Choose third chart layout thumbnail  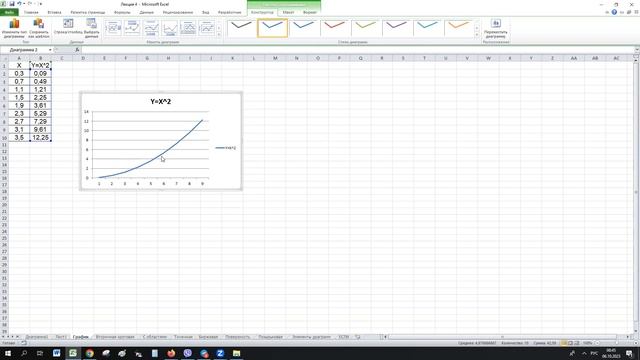[x=151, y=28]
